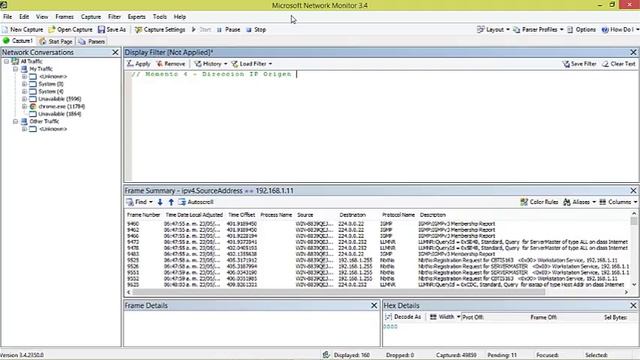
Task: Open the Filter menu
Action: point(114,17)
